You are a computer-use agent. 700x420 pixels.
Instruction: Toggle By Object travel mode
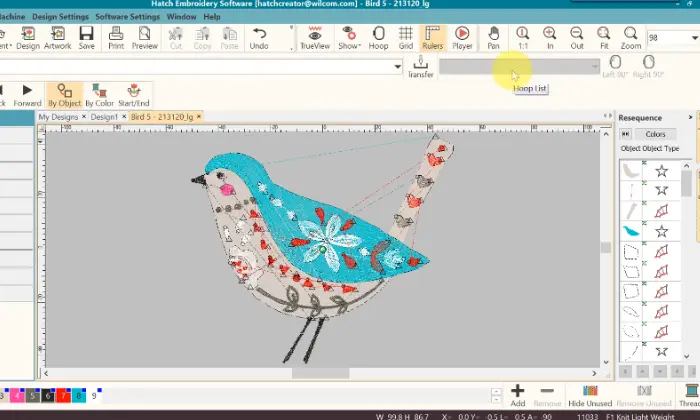pos(64,96)
